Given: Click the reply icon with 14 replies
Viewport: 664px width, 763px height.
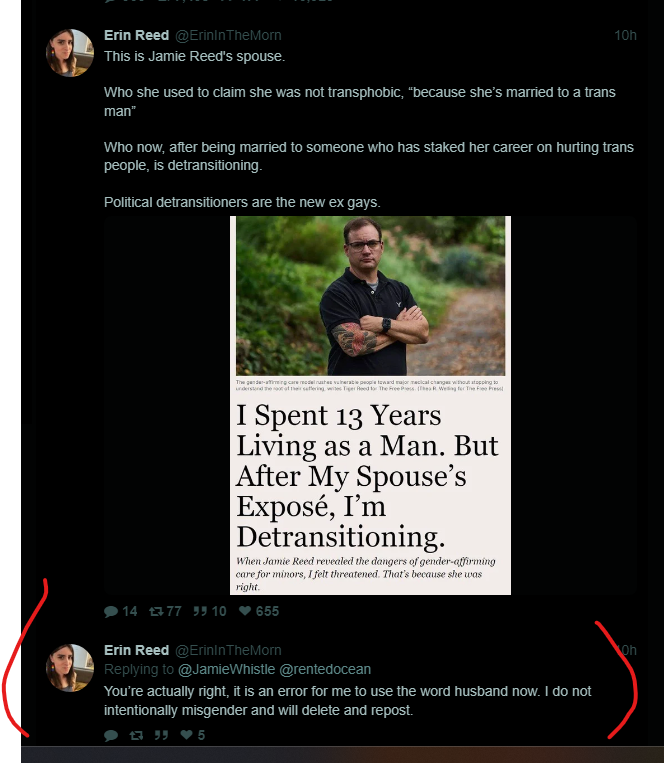Looking at the screenshot, I should [x=111, y=611].
